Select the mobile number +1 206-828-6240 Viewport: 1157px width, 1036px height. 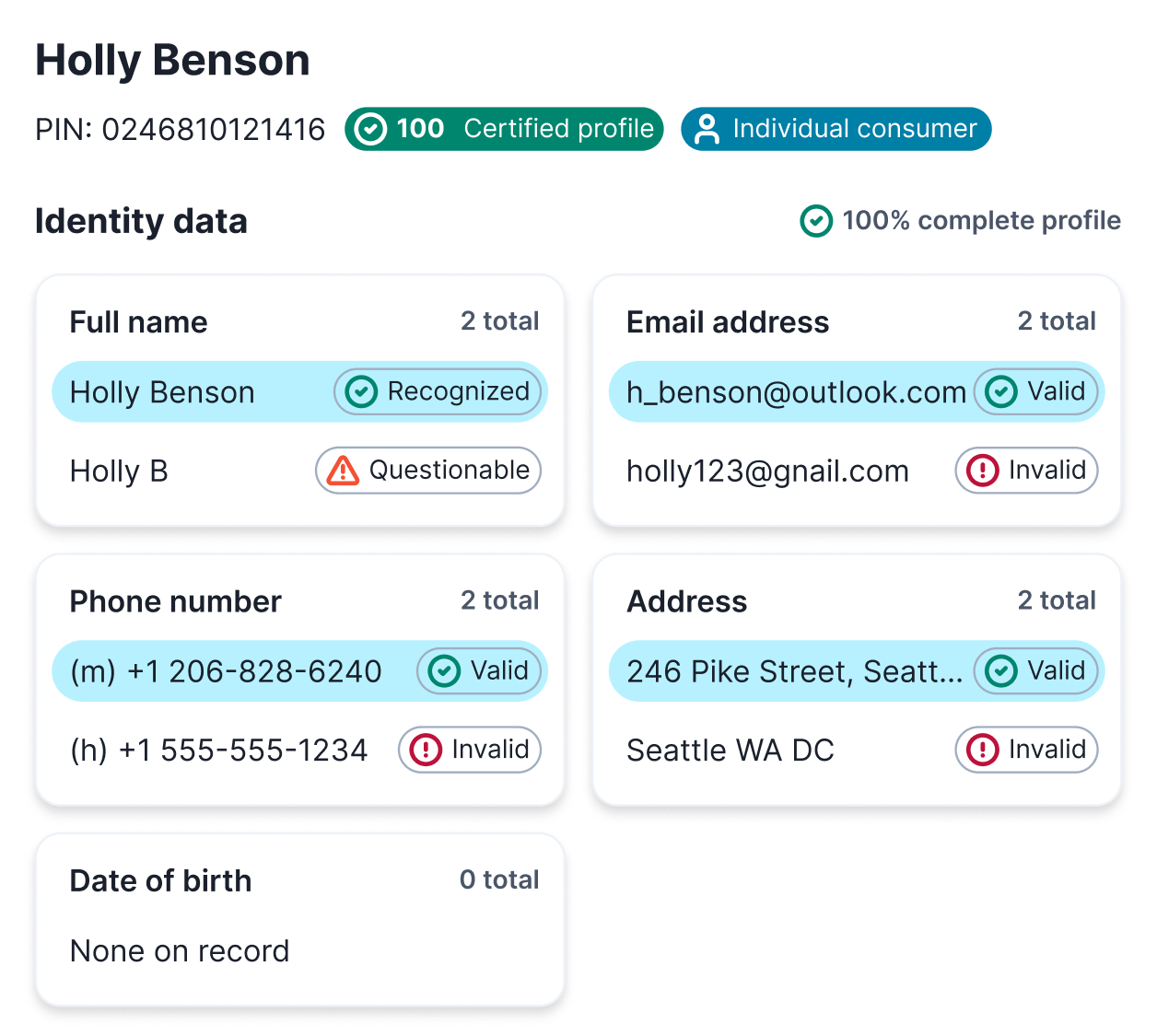226,671
